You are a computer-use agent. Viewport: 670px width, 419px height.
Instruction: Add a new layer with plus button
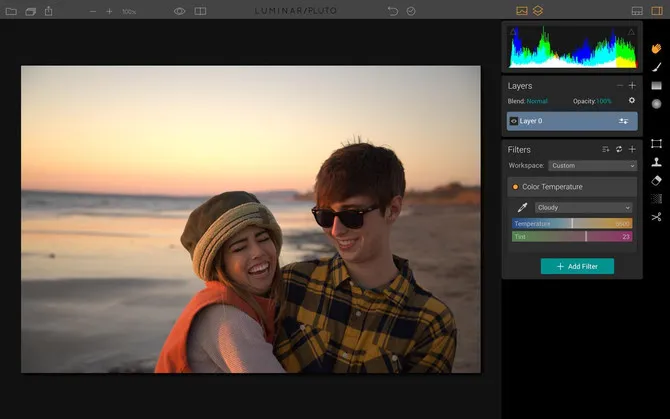click(x=632, y=86)
